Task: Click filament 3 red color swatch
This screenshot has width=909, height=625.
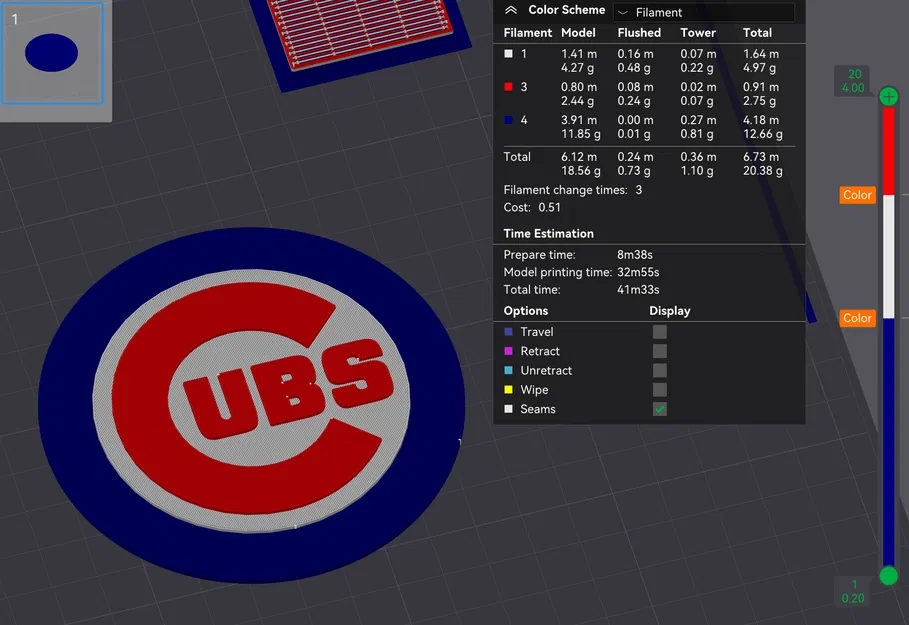Action: (508, 87)
